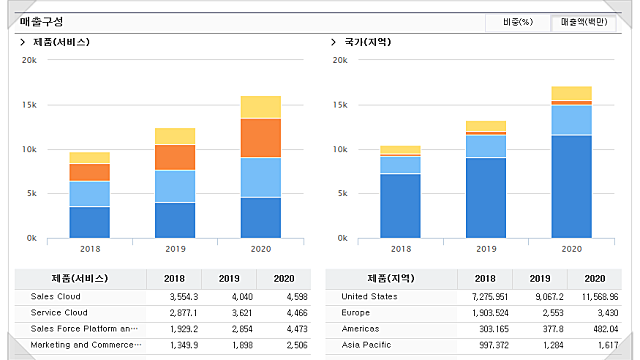Click the value 3,554.3 for Sales Cloud
Viewport: 640px width, 360px height.
(184, 297)
